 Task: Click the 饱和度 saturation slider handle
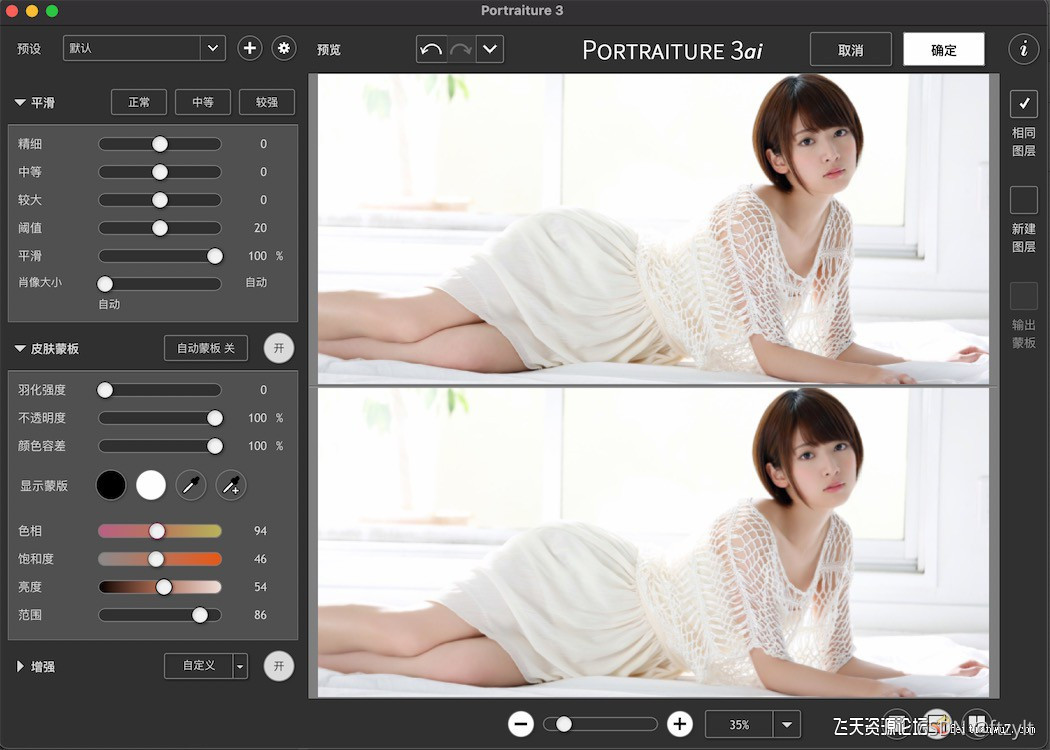(x=155, y=559)
